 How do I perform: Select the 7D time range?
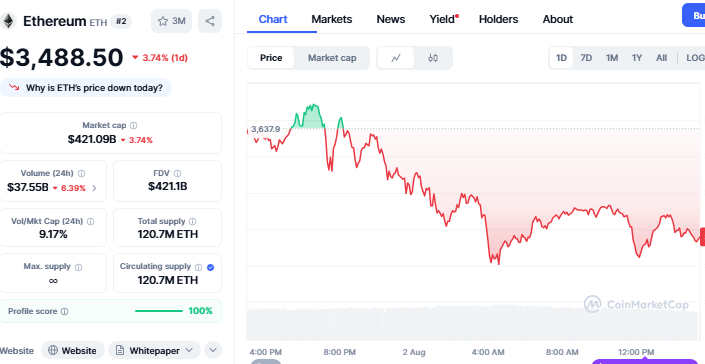point(586,58)
